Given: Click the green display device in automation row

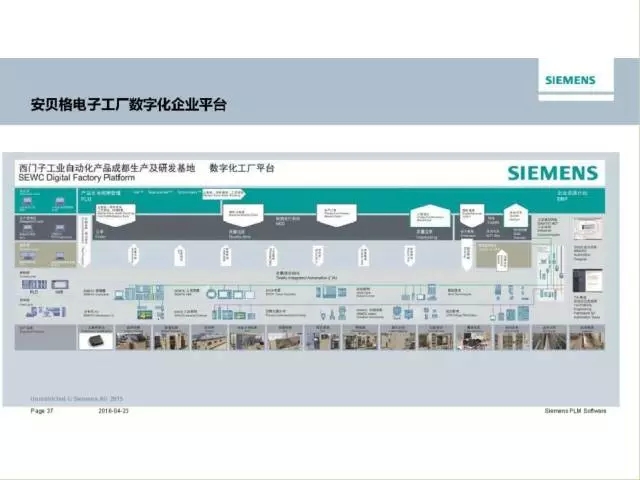Looking at the screenshot, I should 144,315.
